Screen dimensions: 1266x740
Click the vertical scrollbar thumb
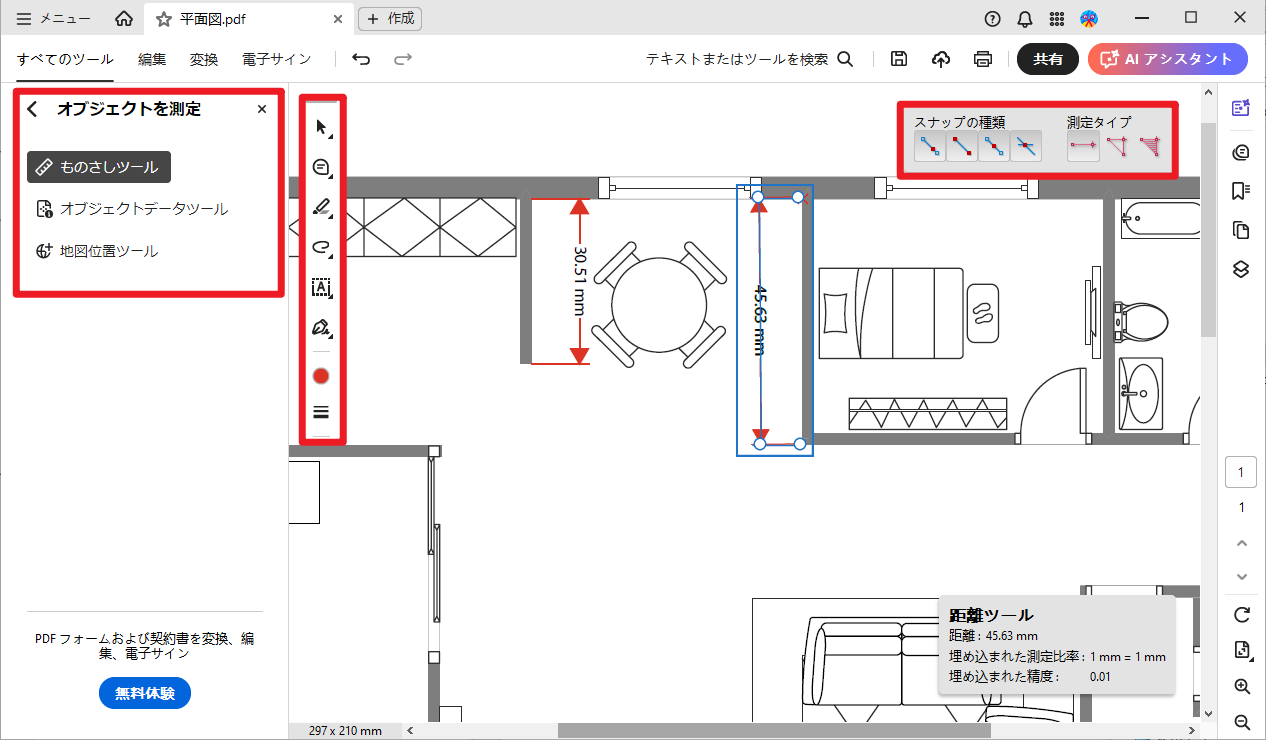(1207, 229)
